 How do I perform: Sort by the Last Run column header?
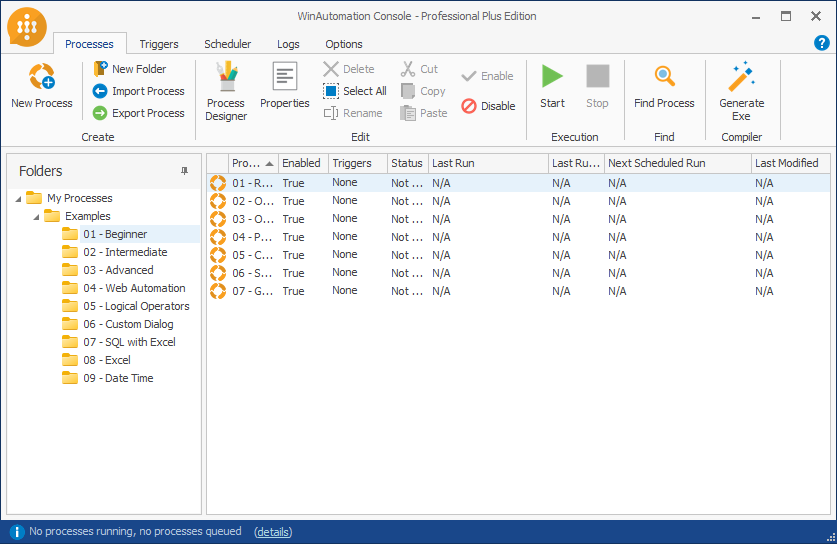pyautogui.click(x=488, y=163)
